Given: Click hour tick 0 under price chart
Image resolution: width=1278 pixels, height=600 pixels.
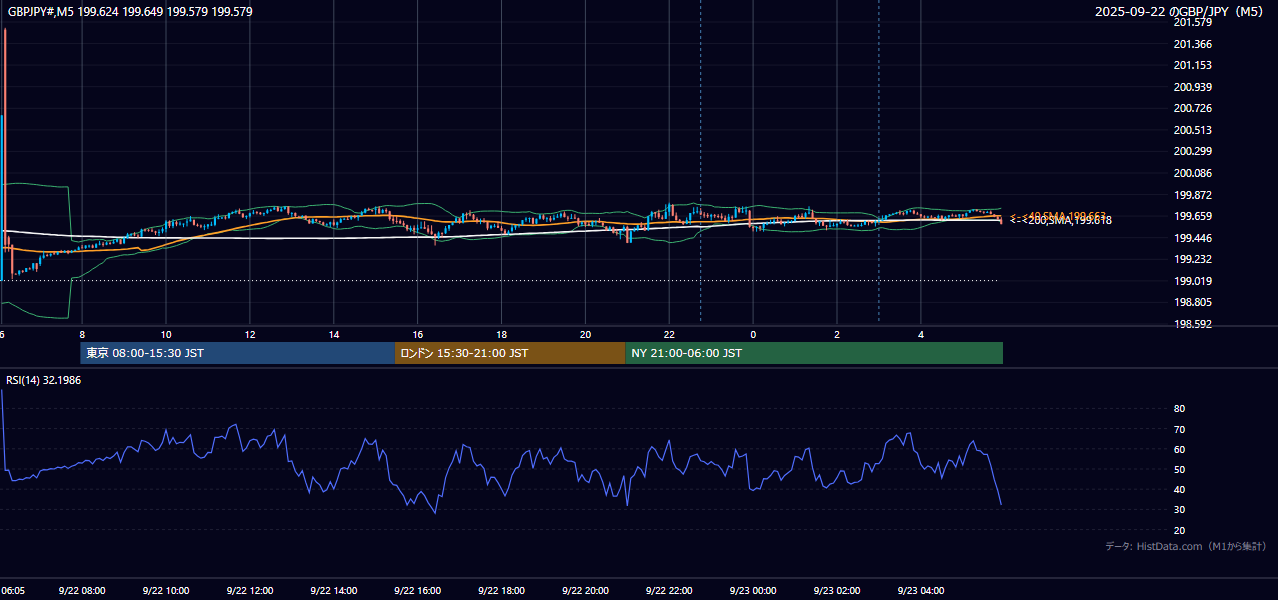Looking at the screenshot, I should (754, 334).
